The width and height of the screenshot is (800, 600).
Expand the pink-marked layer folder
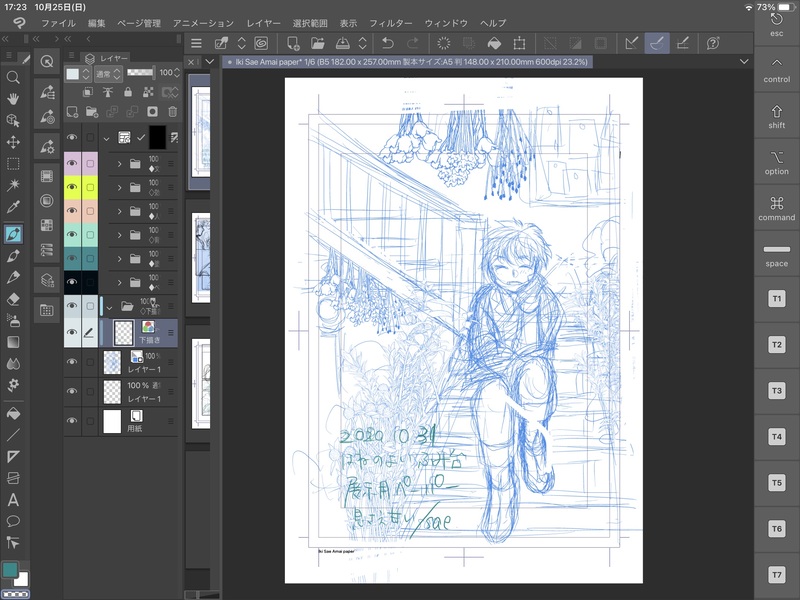click(119, 164)
